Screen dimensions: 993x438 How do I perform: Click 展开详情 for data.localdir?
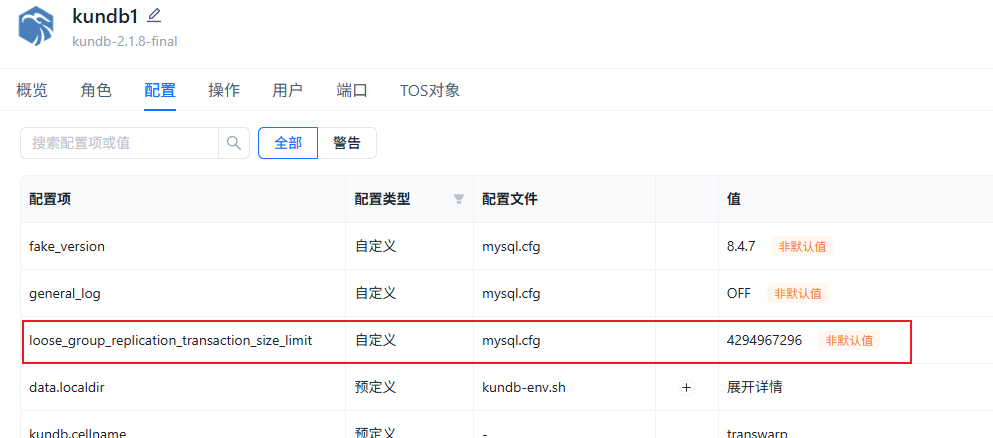[754, 387]
